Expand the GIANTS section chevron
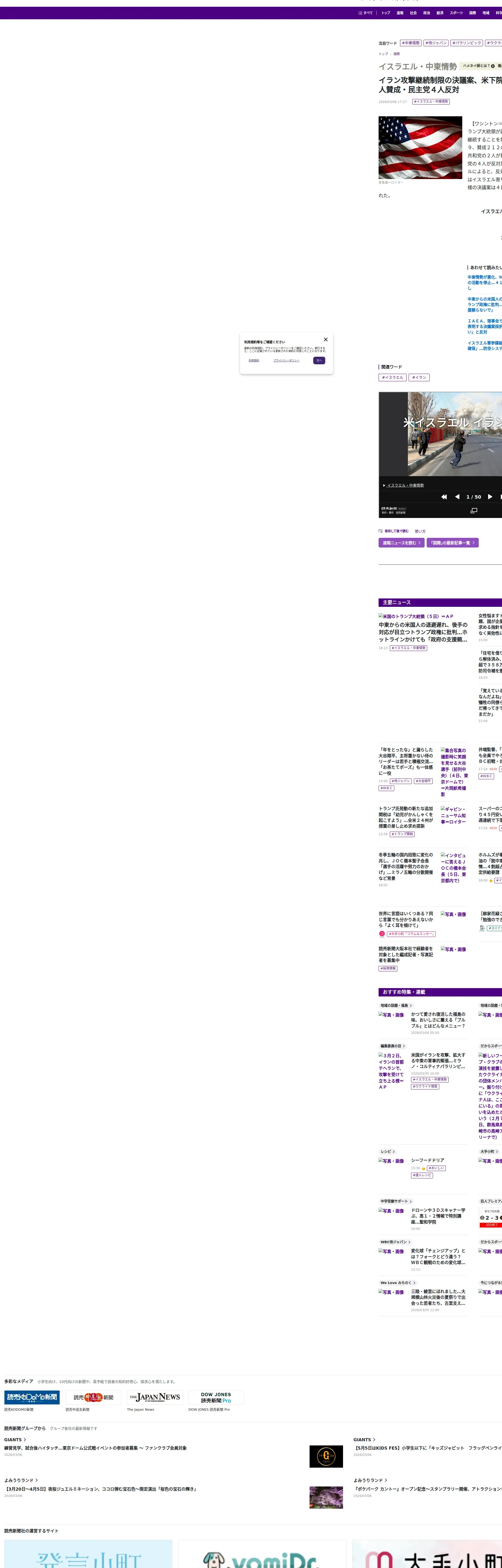The height and width of the screenshot is (1568, 502). 25,1440
